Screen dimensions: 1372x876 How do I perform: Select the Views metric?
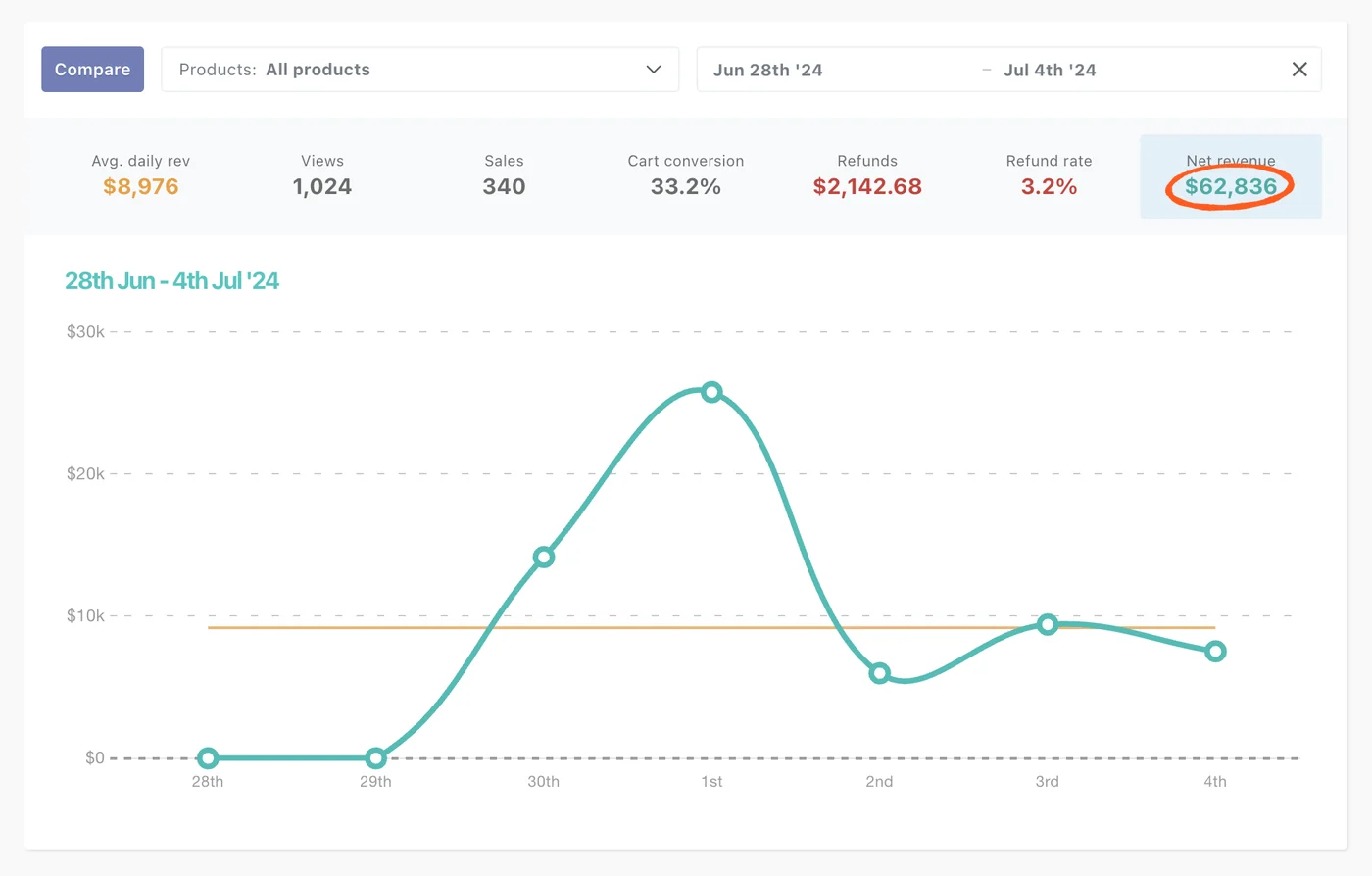[x=322, y=176]
